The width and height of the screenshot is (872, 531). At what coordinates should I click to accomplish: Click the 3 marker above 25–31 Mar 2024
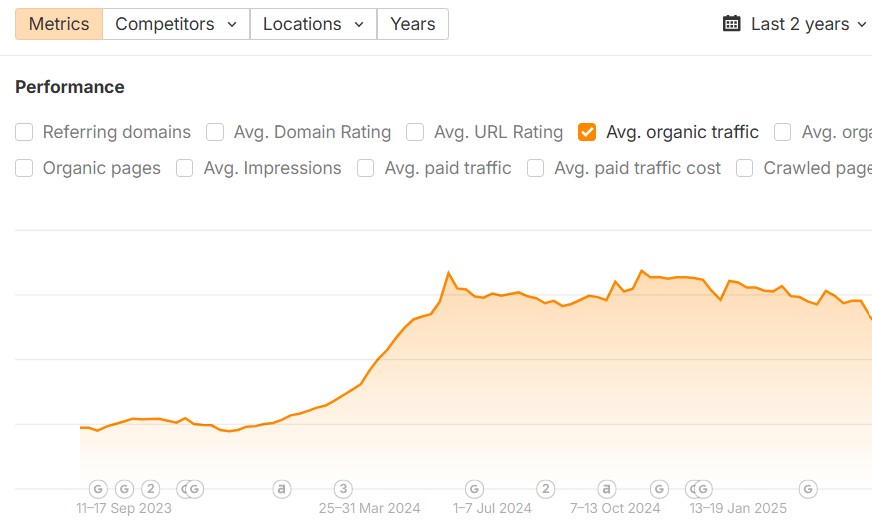point(343,489)
